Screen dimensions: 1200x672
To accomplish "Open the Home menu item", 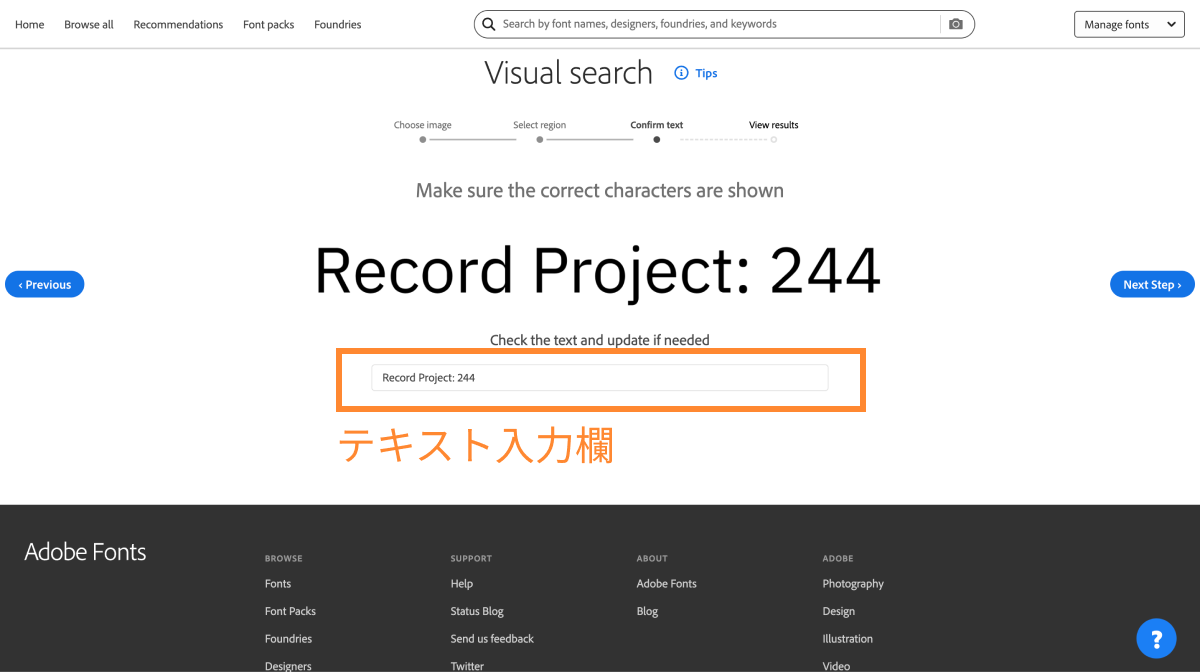I will point(30,25).
